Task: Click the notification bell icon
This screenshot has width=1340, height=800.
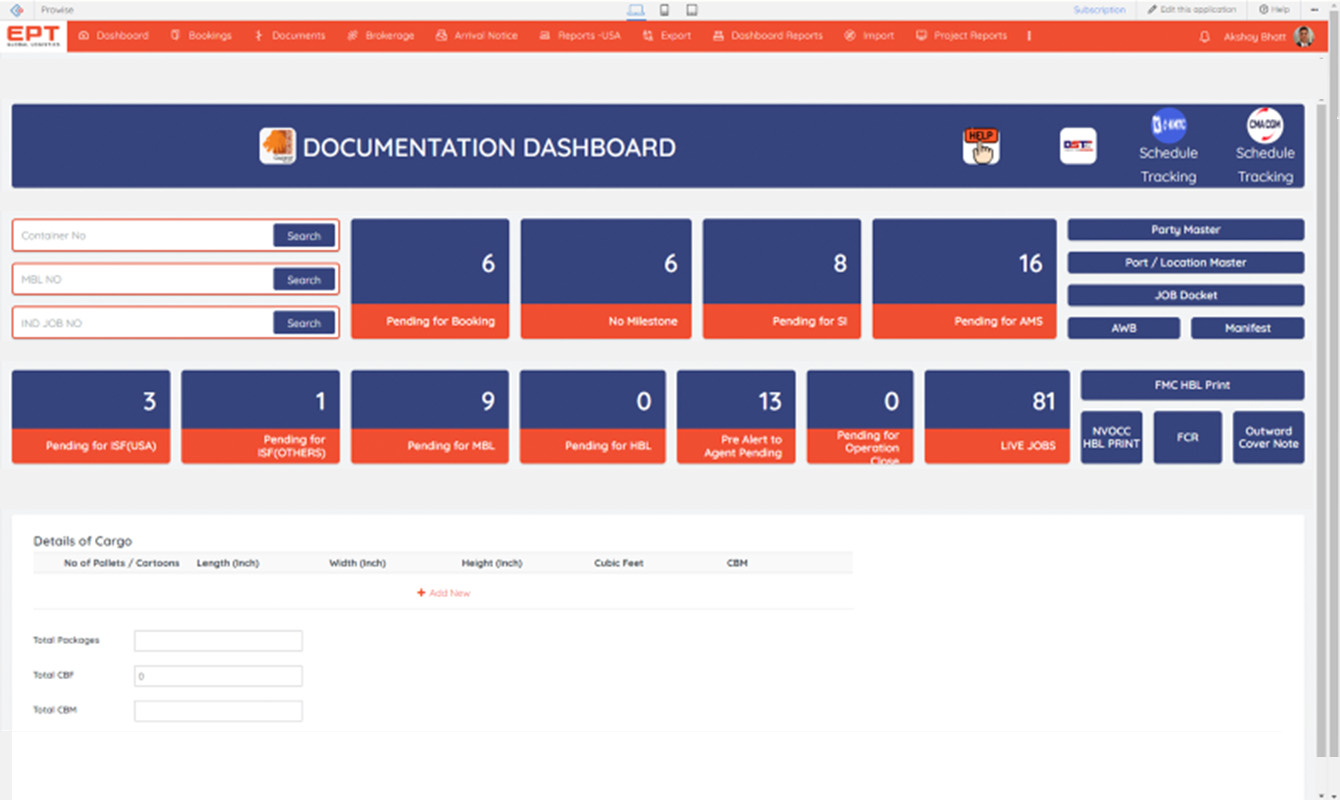Action: point(1204,36)
